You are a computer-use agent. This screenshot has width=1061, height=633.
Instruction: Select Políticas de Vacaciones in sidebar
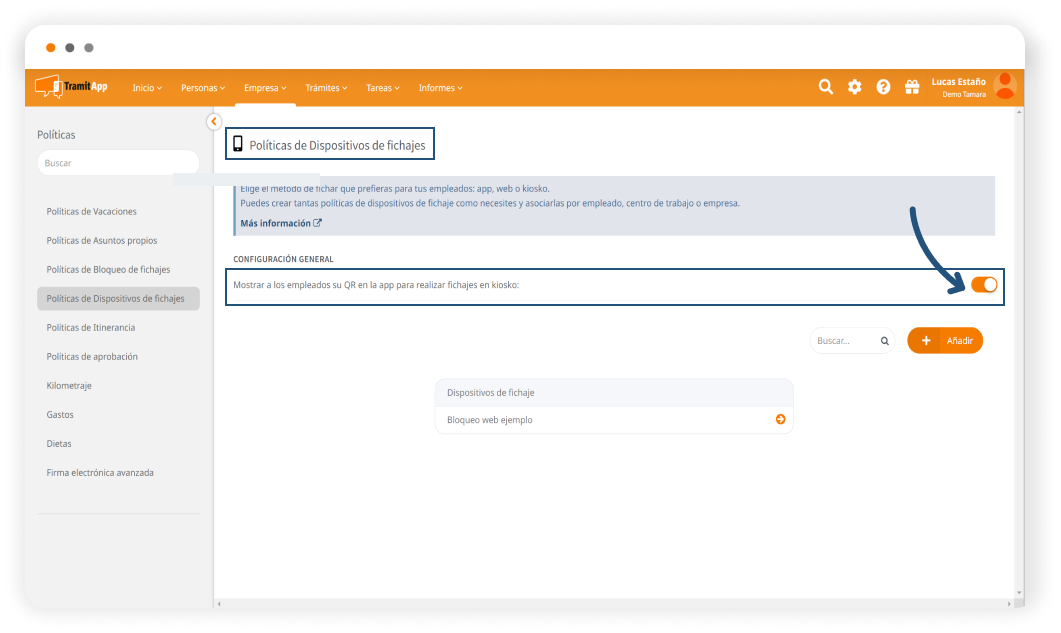coord(92,212)
